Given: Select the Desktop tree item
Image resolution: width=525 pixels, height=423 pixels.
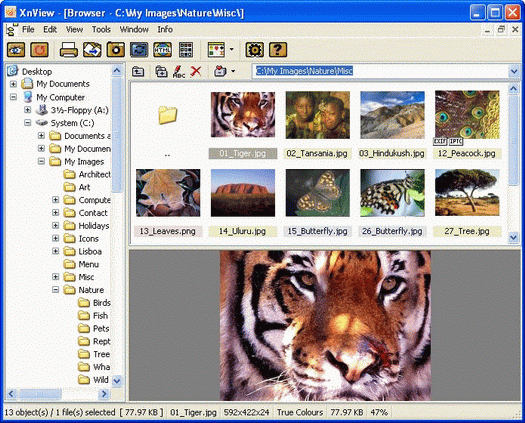Looking at the screenshot, I should [x=37, y=71].
